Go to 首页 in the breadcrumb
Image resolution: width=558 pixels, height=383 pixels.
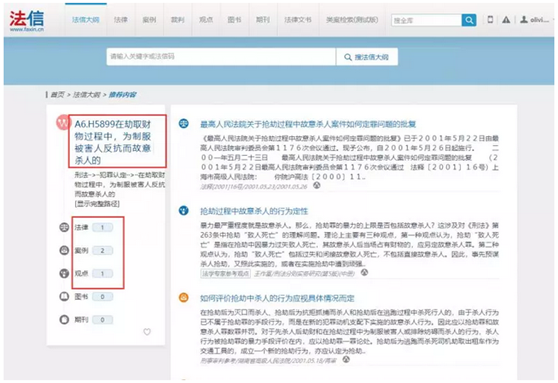58,95
